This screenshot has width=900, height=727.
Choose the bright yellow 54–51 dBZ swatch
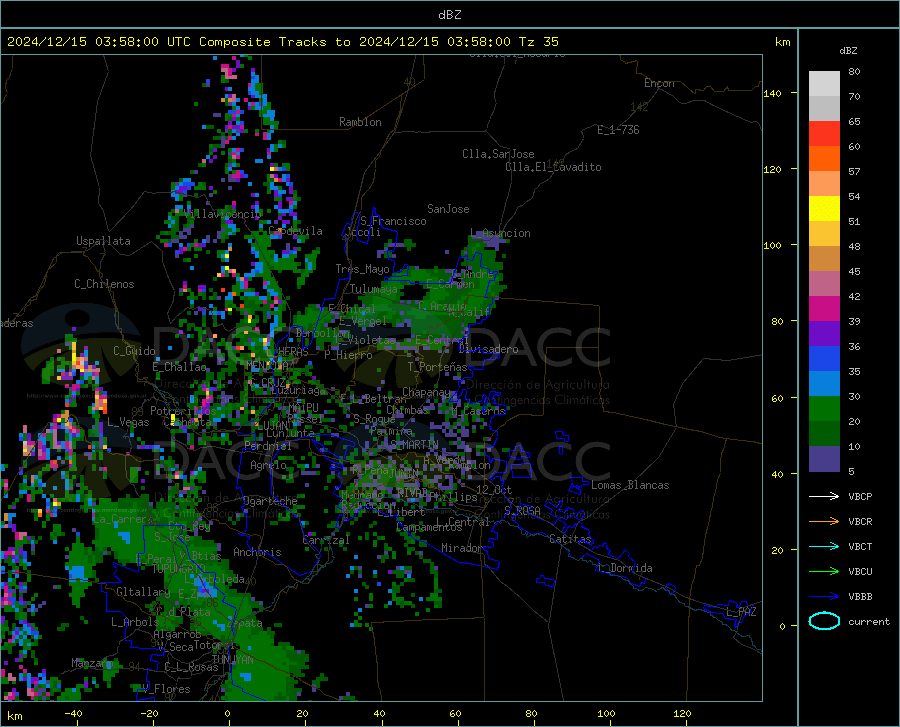click(824, 209)
